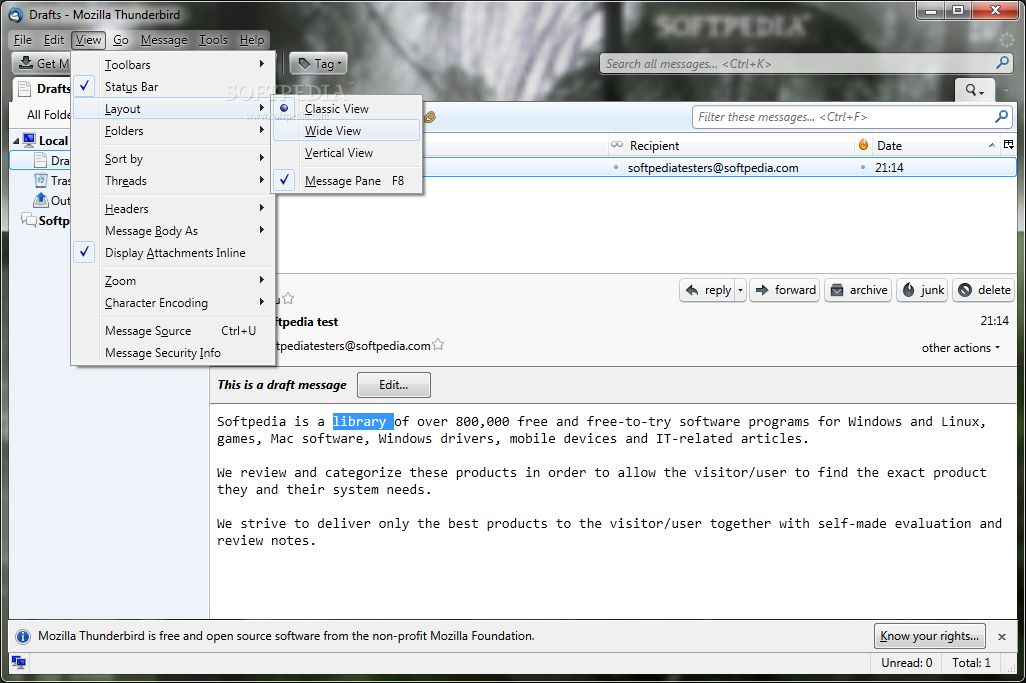This screenshot has width=1026, height=683.
Task: Expand the Message Body As submenu
Action: pos(173,230)
